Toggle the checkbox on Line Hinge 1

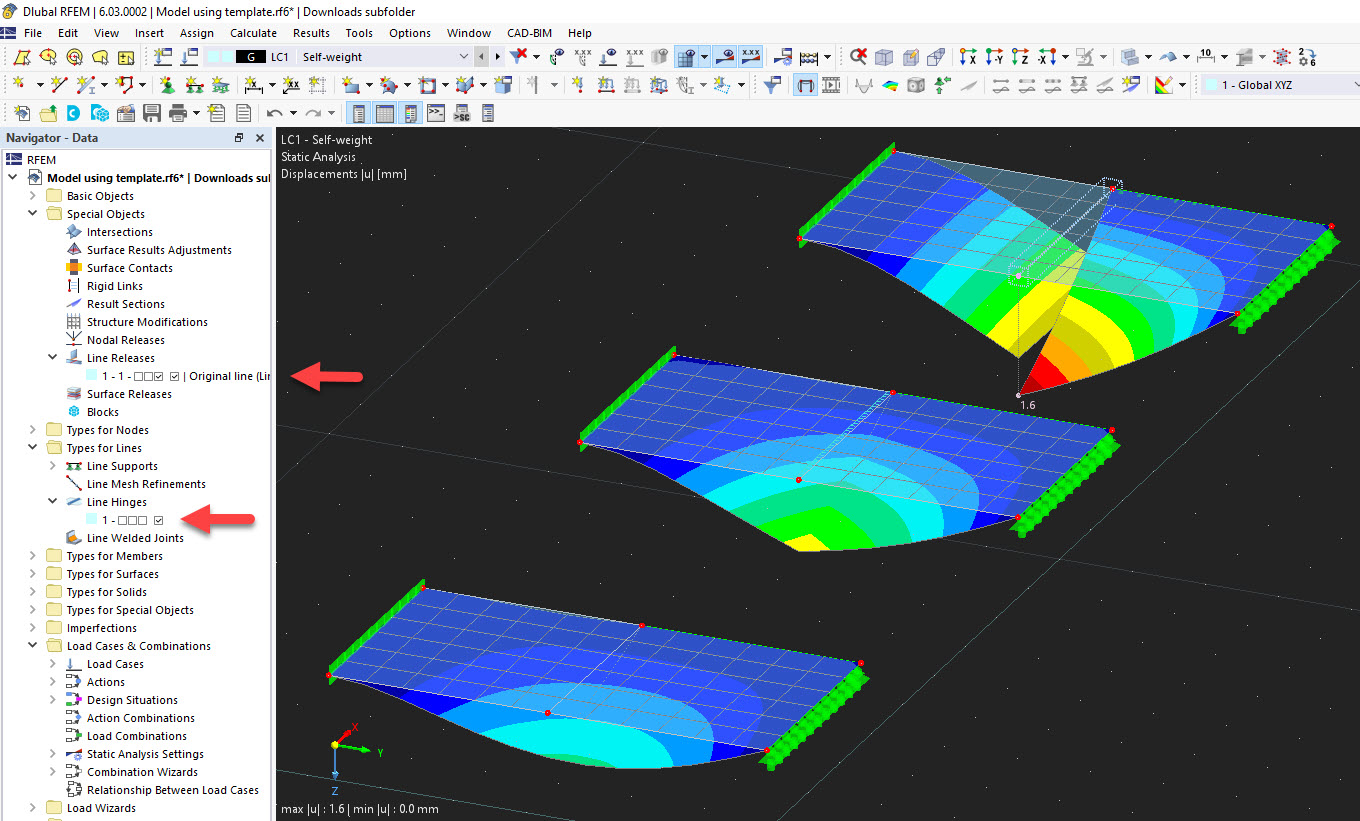point(159,519)
